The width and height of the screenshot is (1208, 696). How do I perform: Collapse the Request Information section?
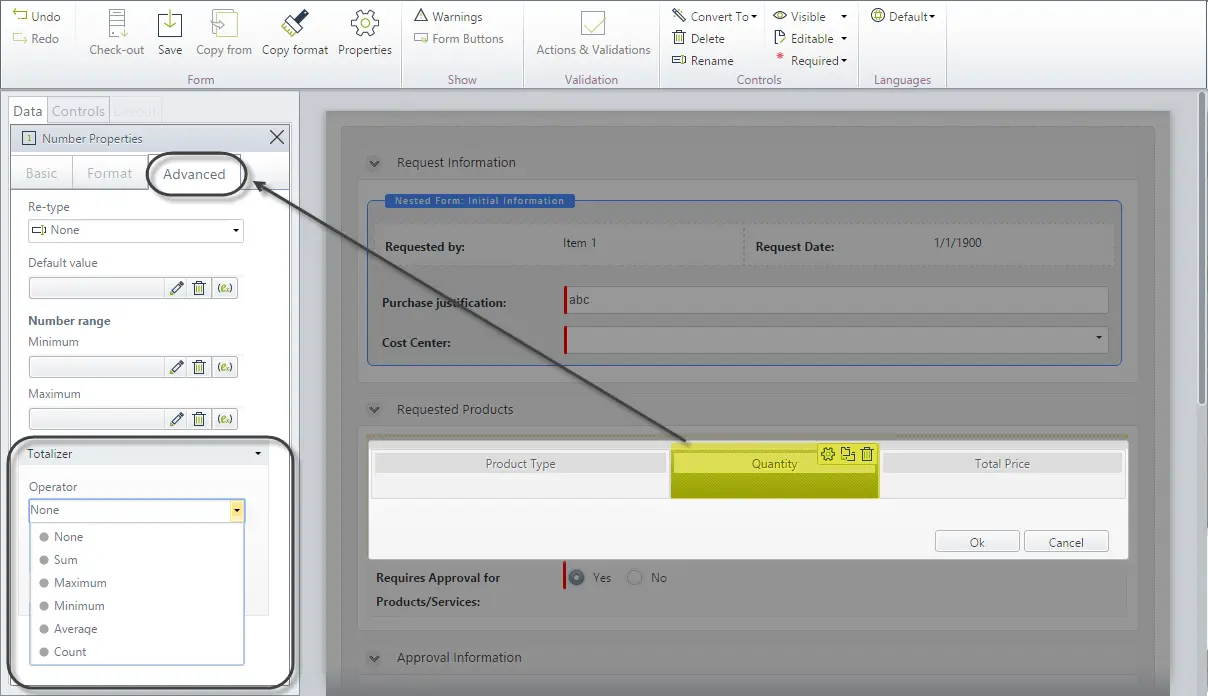tap(374, 163)
